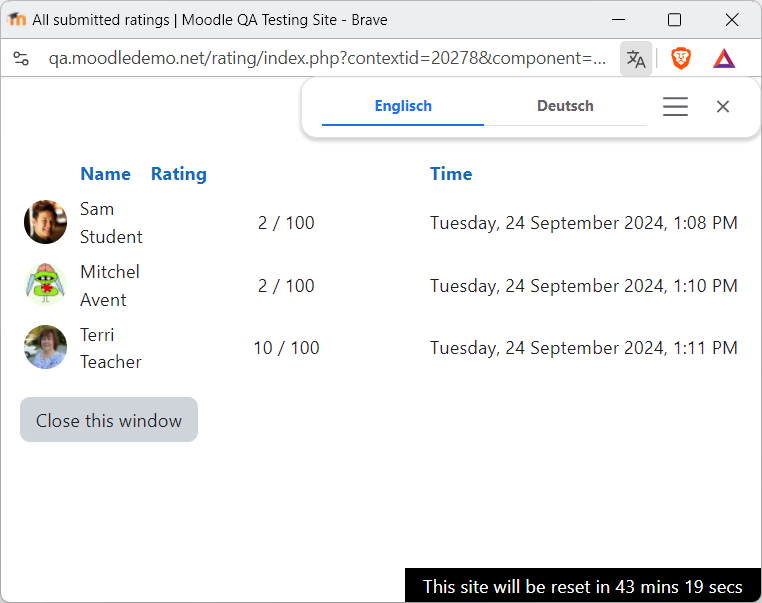The width and height of the screenshot is (762, 603).
Task: Click Sam Student's profile picture
Action: 46,222
